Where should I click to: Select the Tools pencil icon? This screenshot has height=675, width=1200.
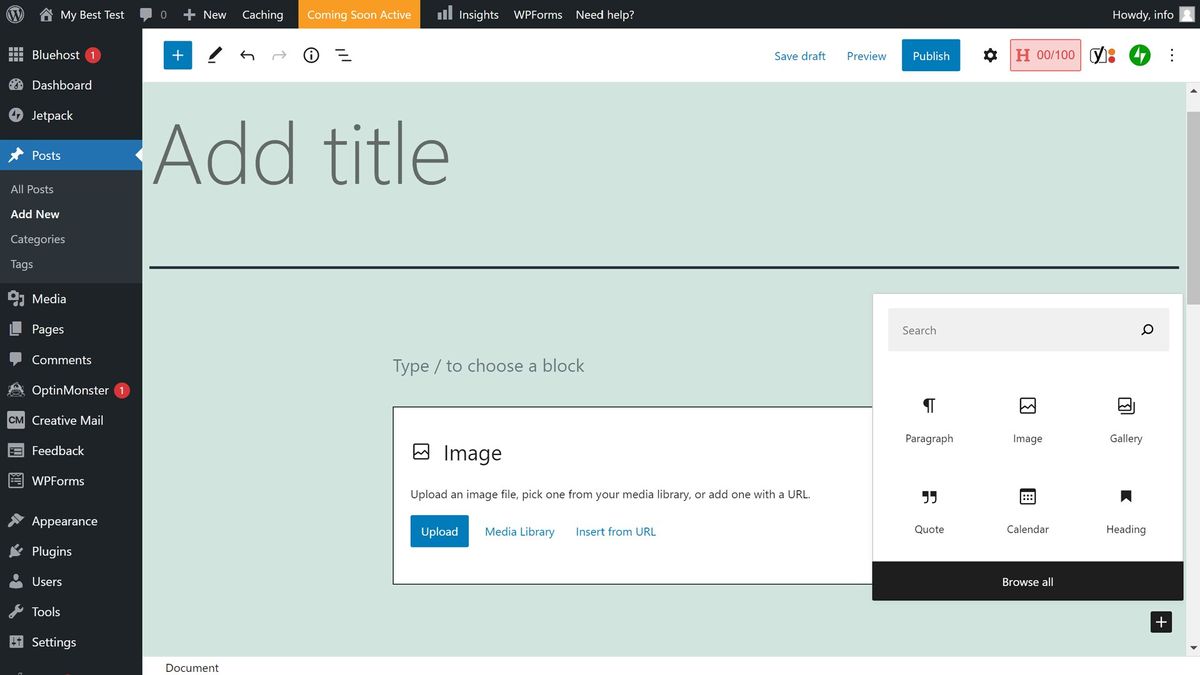(214, 55)
